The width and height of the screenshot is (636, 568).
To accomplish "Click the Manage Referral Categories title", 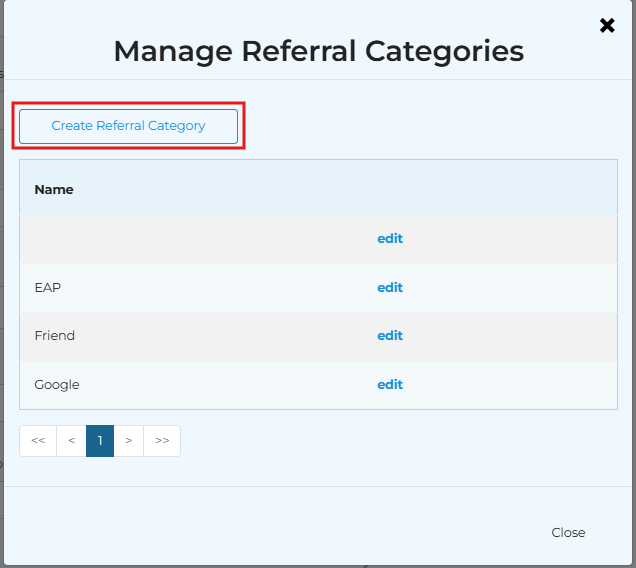I will (319, 52).
